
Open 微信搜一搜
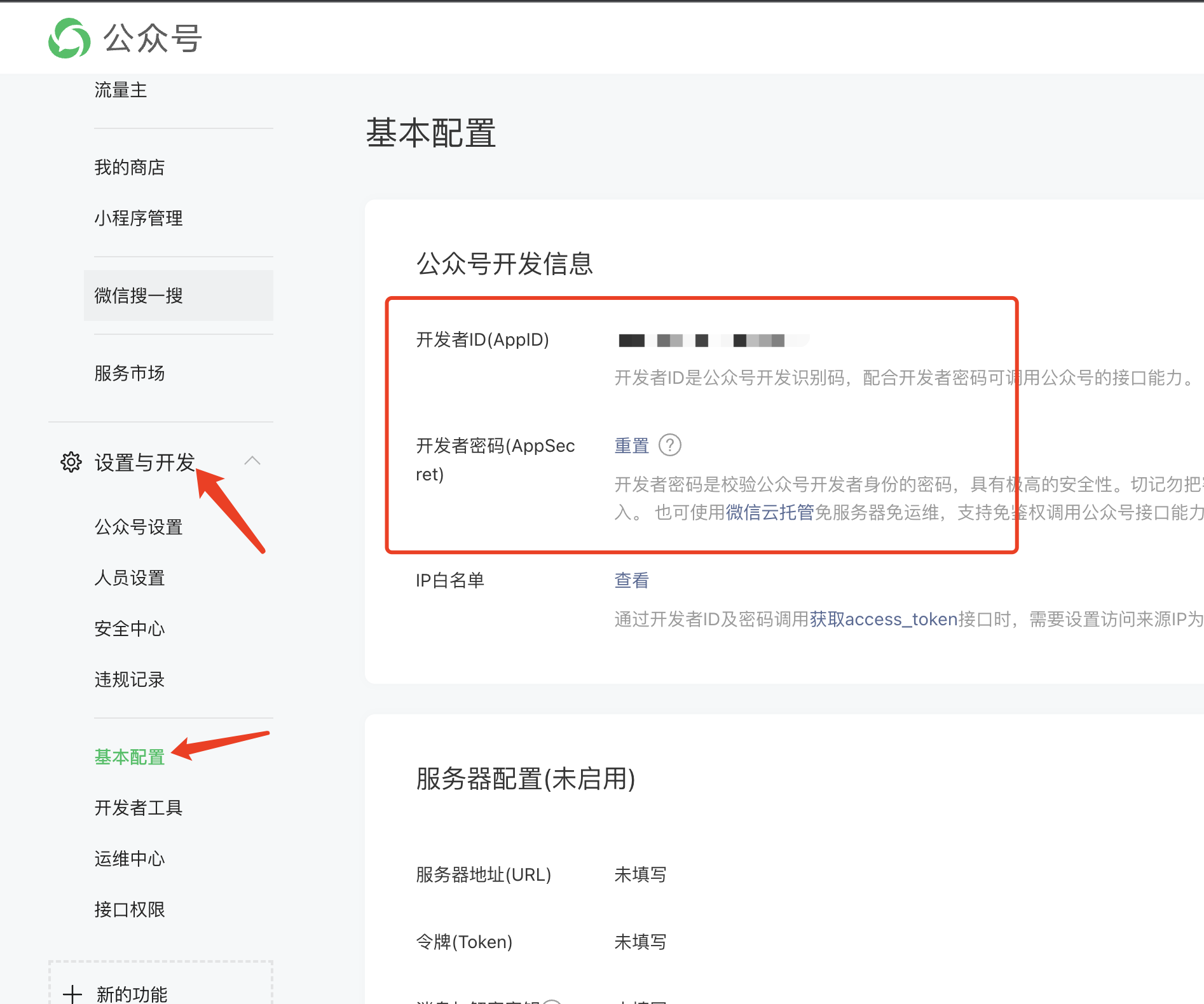click(x=137, y=295)
